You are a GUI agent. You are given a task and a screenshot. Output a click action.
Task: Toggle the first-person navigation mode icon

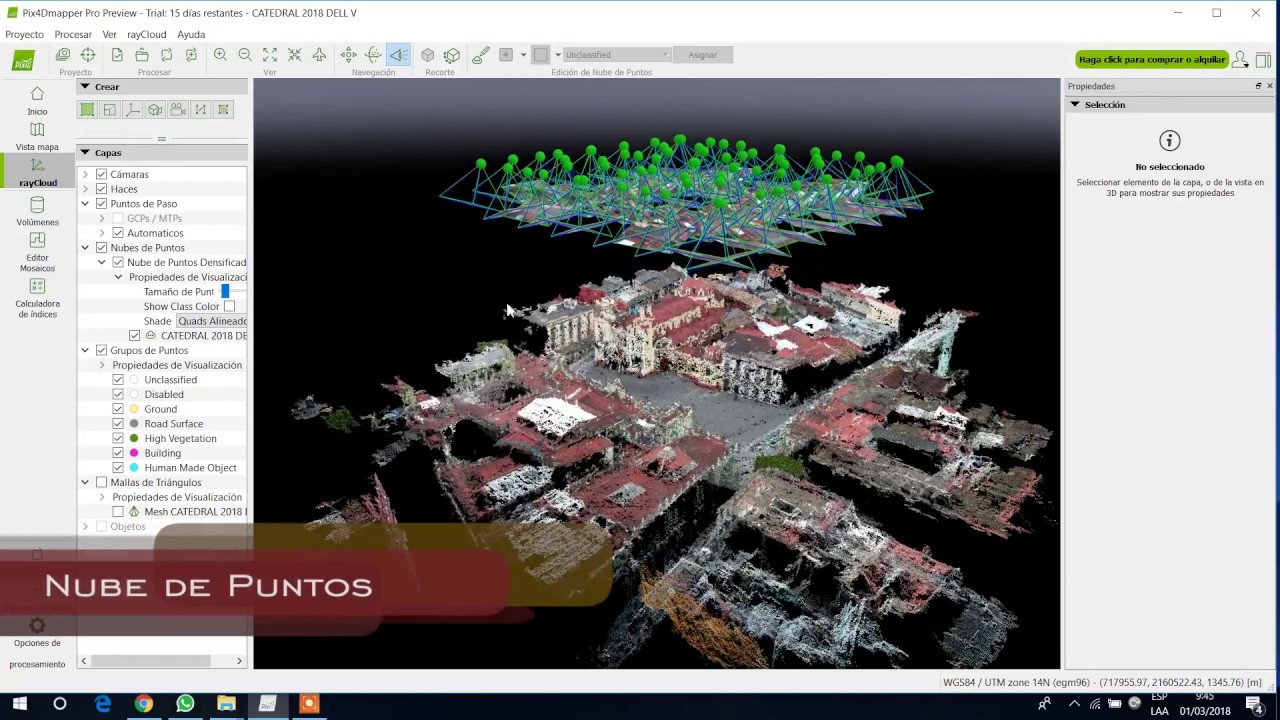click(398, 55)
